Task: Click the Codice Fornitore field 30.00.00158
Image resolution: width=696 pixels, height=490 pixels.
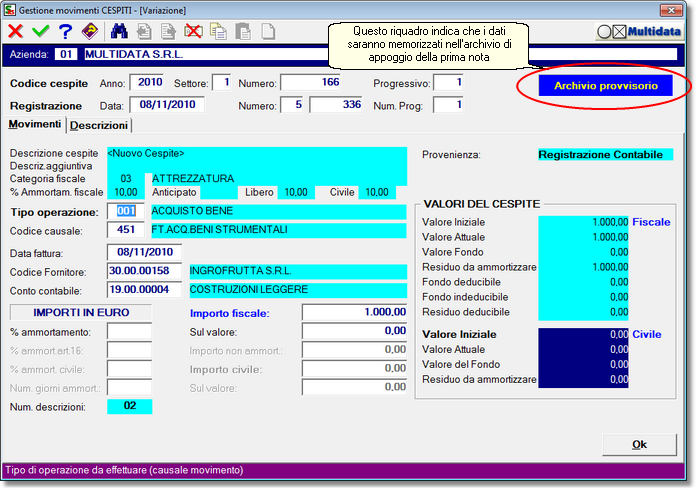Action: coord(145,271)
